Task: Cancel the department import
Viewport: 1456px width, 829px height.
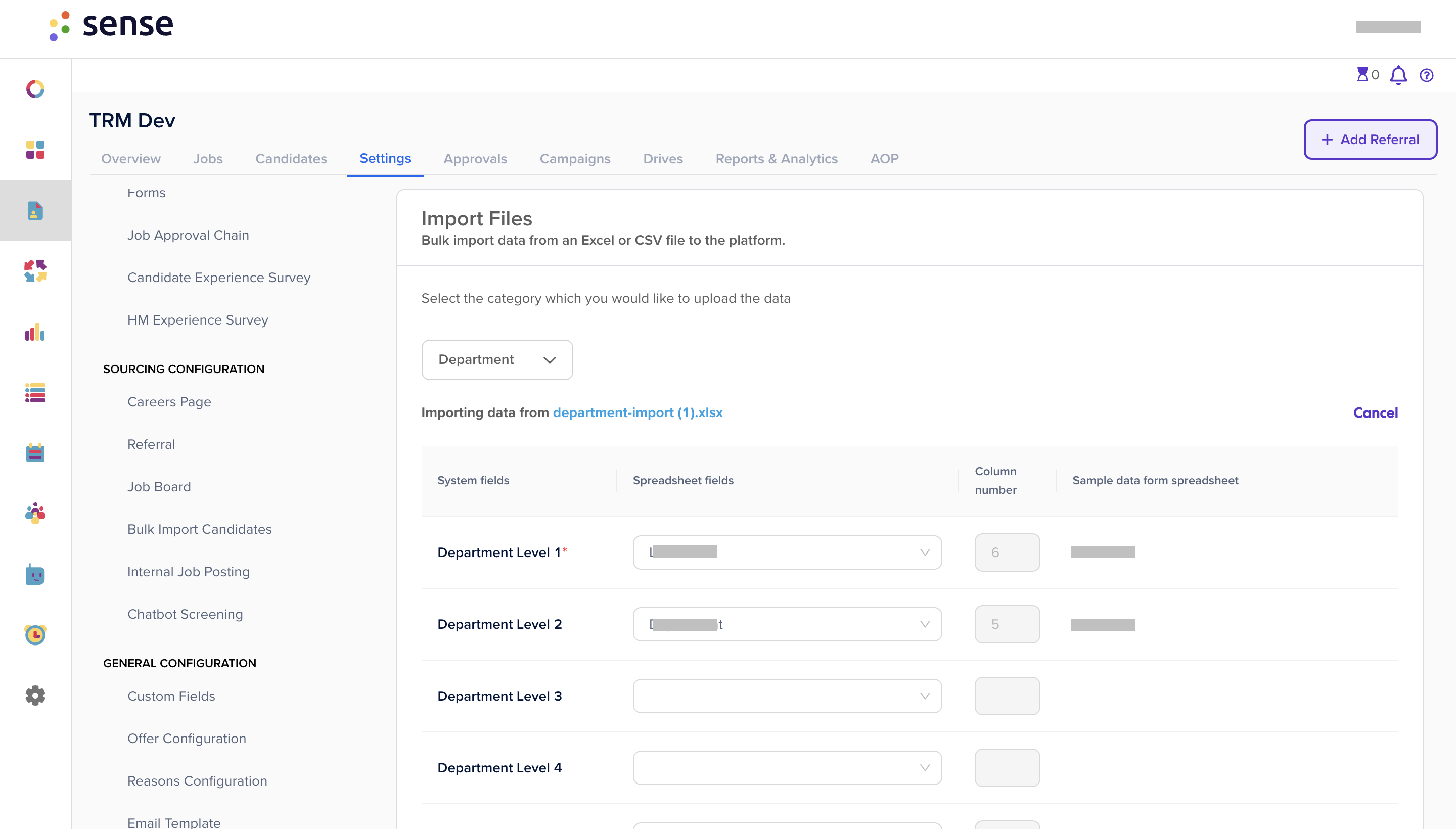Action: [x=1375, y=413]
